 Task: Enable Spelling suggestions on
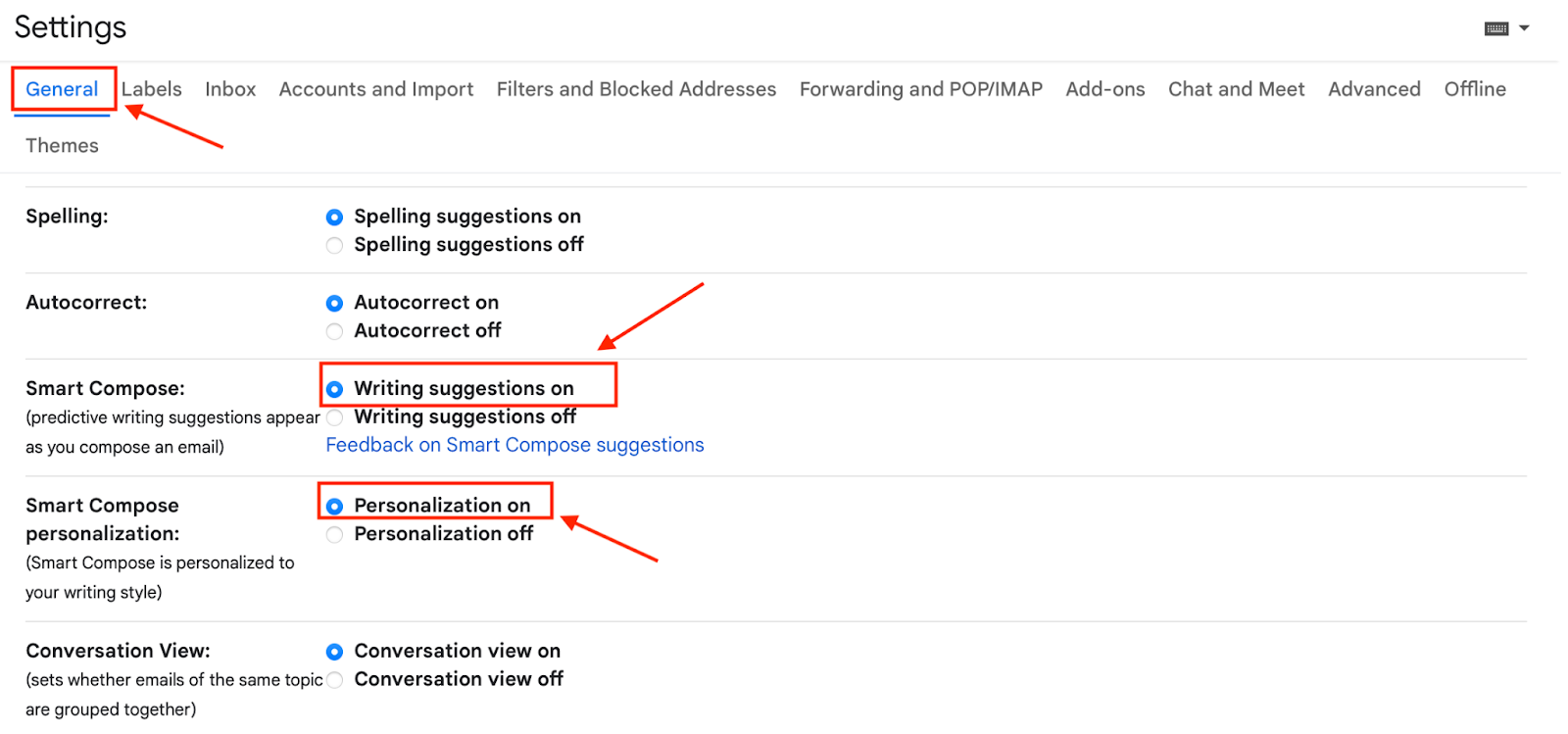click(333, 217)
